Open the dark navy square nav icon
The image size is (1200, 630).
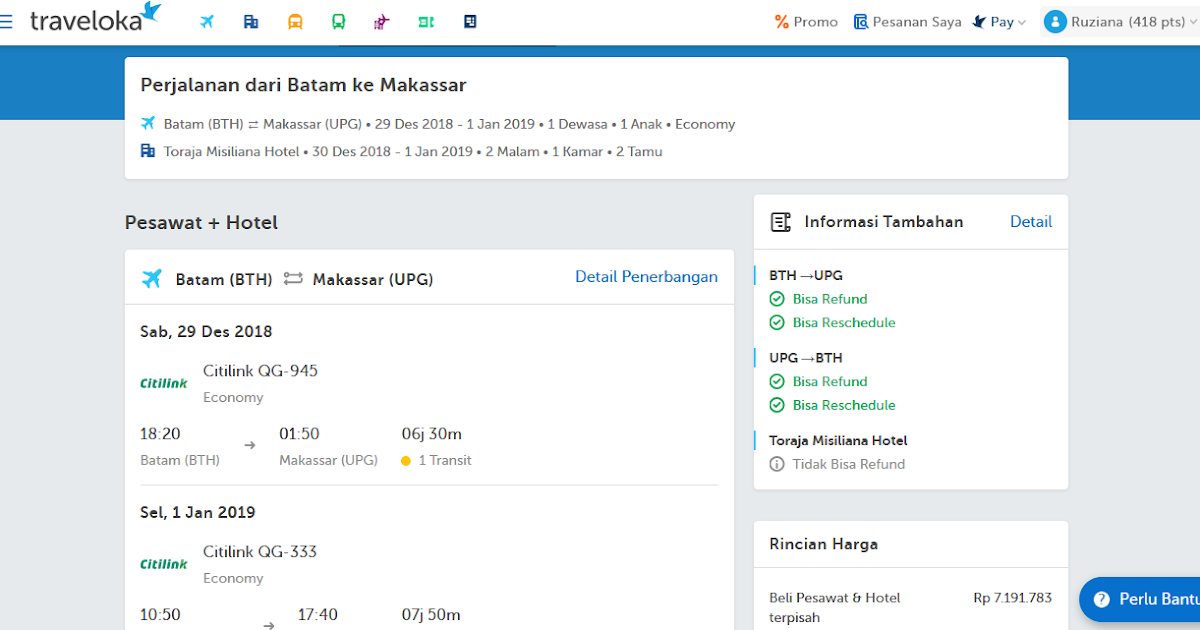click(470, 21)
